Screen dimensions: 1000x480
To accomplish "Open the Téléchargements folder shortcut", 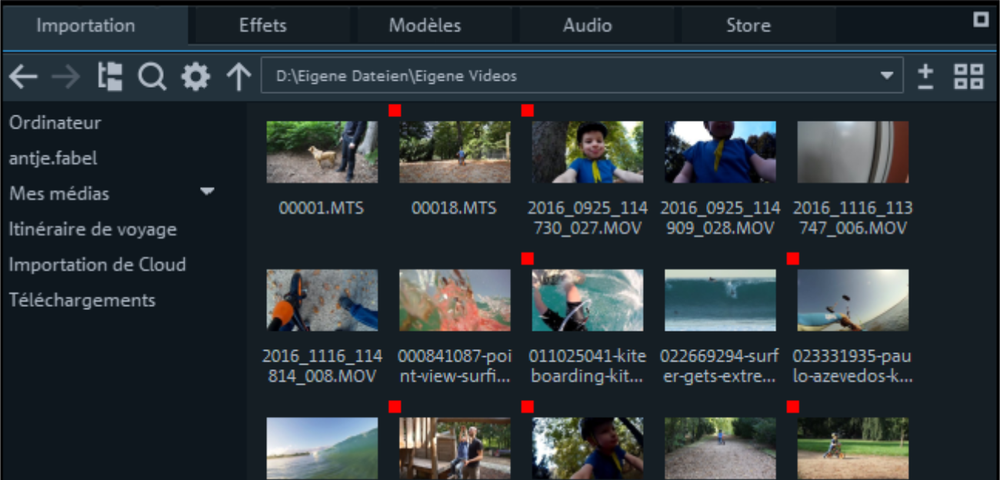I will (x=82, y=300).
